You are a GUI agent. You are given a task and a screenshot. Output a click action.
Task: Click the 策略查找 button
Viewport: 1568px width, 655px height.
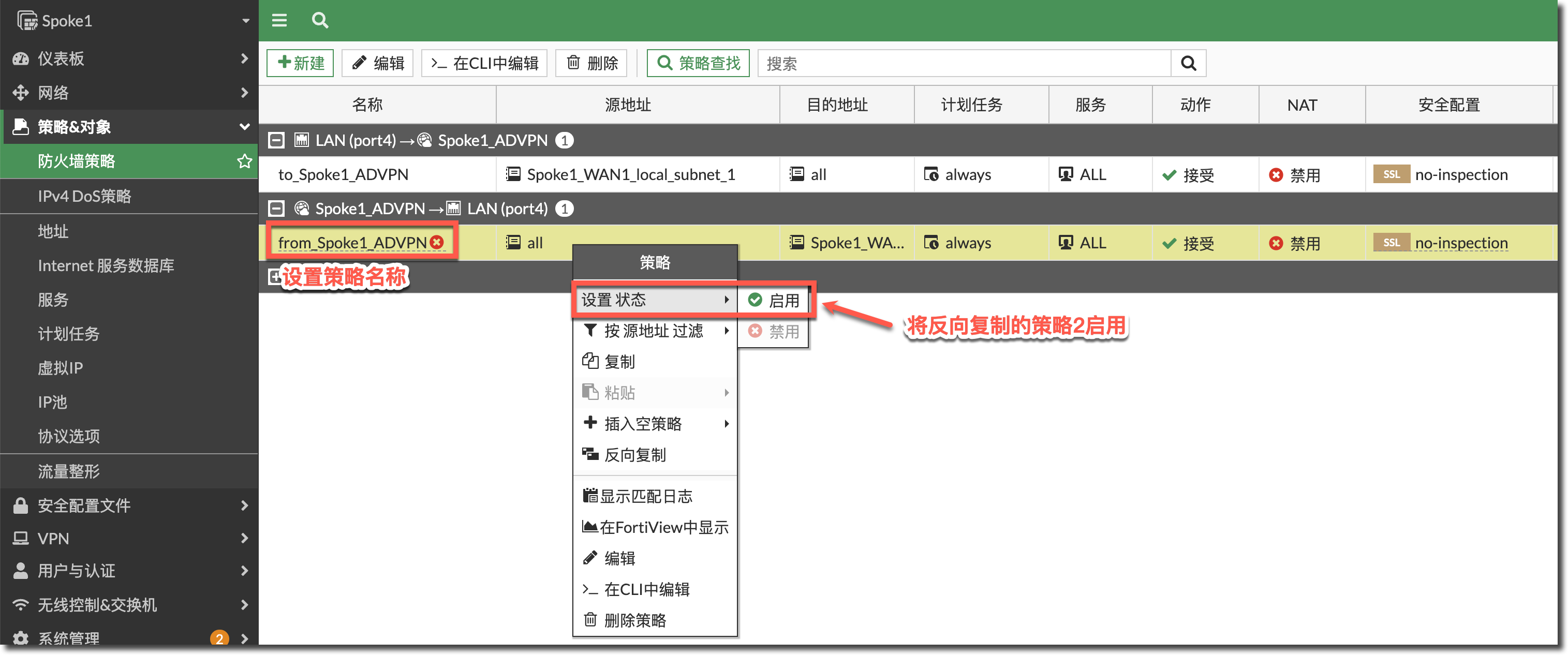point(698,63)
